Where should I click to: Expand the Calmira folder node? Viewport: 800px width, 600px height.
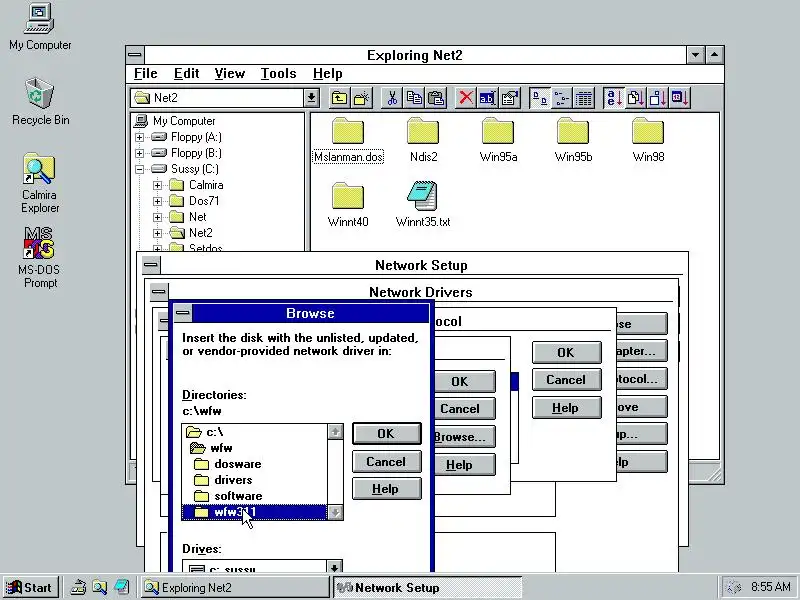click(x=157, y=185)
